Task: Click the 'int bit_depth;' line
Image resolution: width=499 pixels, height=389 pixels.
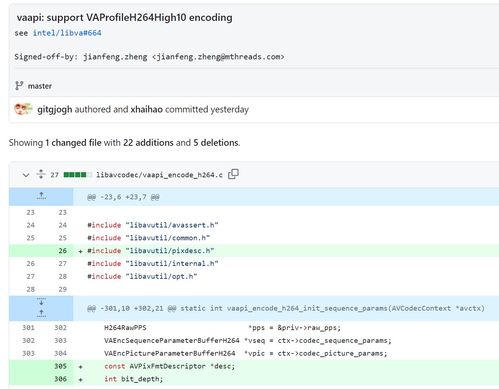Action: tap(133, 379)
